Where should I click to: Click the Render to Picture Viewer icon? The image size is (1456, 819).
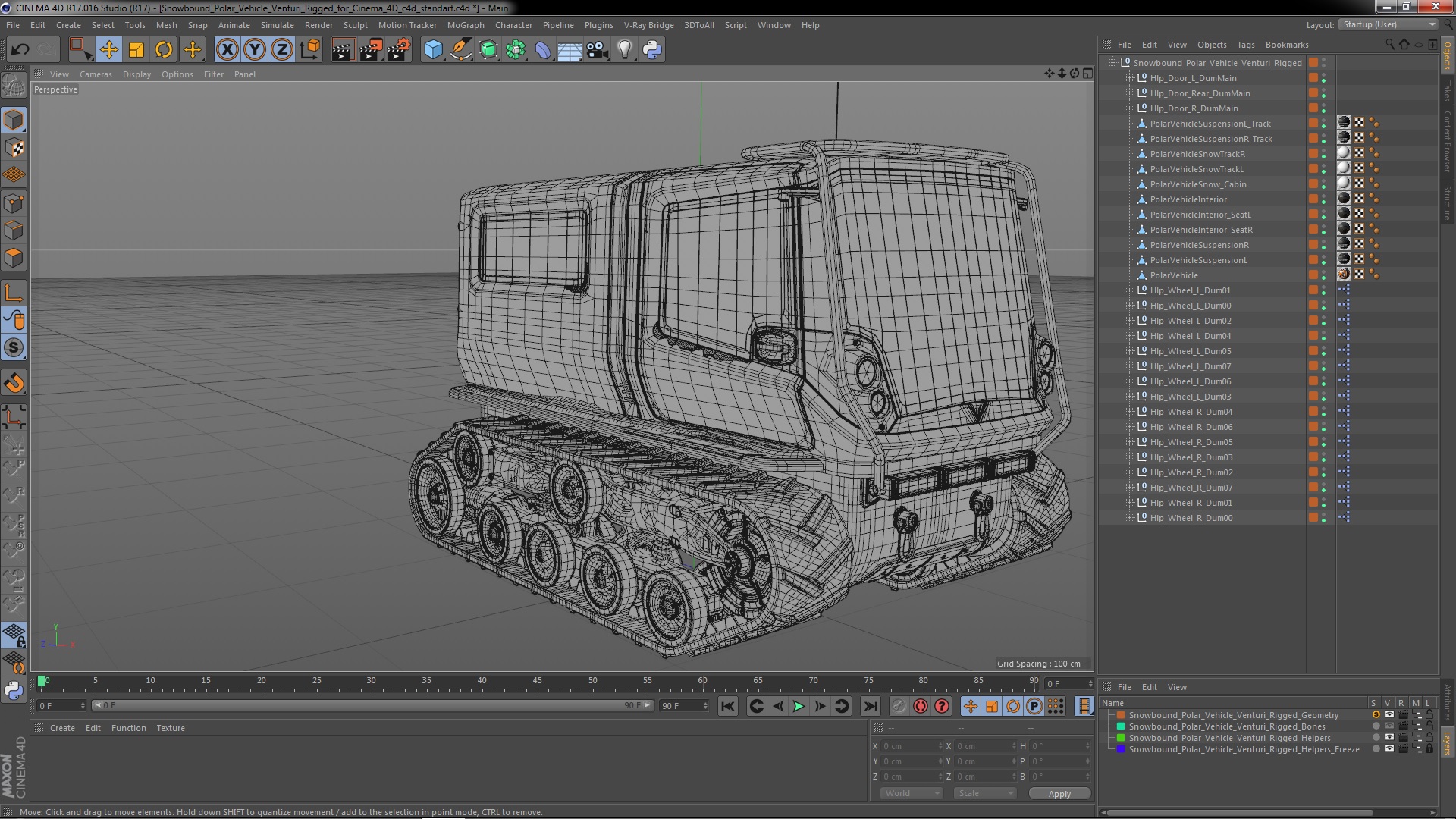370,50
